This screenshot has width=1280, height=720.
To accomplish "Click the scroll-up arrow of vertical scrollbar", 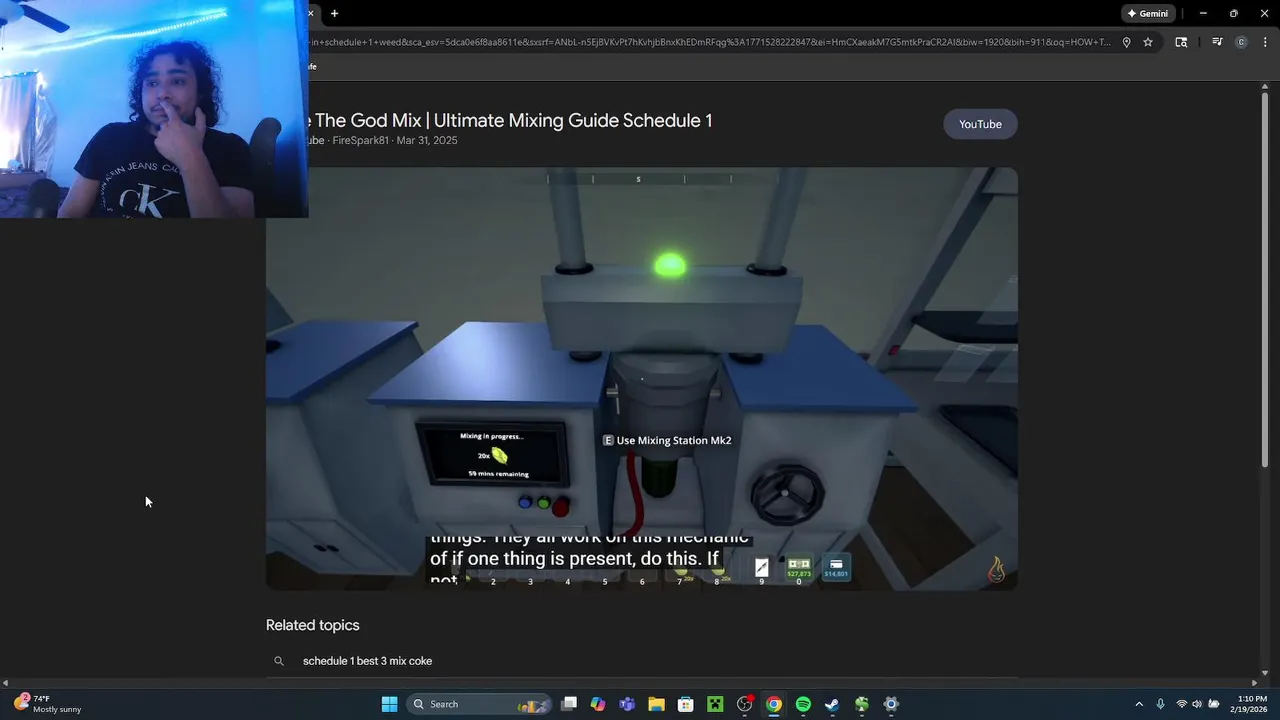I will pyautogui.click(x=1265, y=87).
